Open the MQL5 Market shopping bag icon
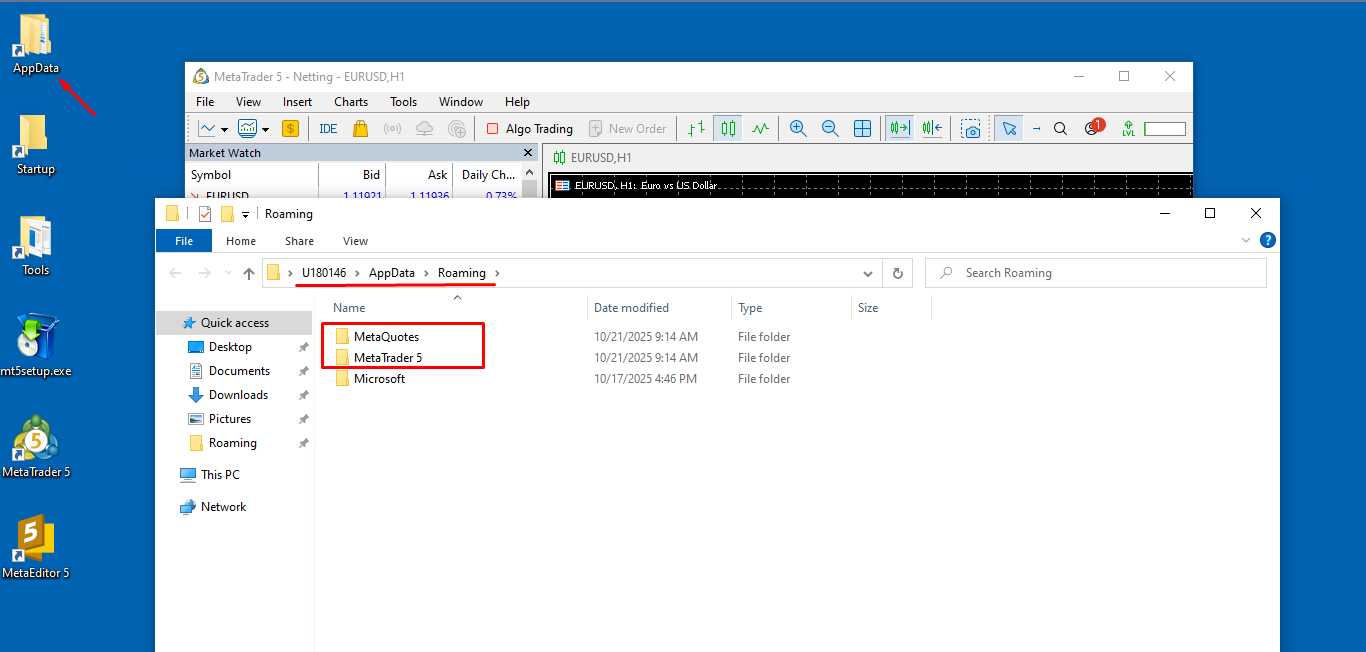The image size is (1366, 652). (360, 128)
